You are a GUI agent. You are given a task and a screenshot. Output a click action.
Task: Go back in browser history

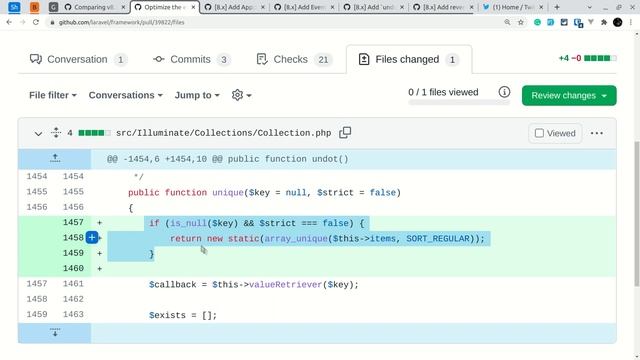click(x=9, y=22)
